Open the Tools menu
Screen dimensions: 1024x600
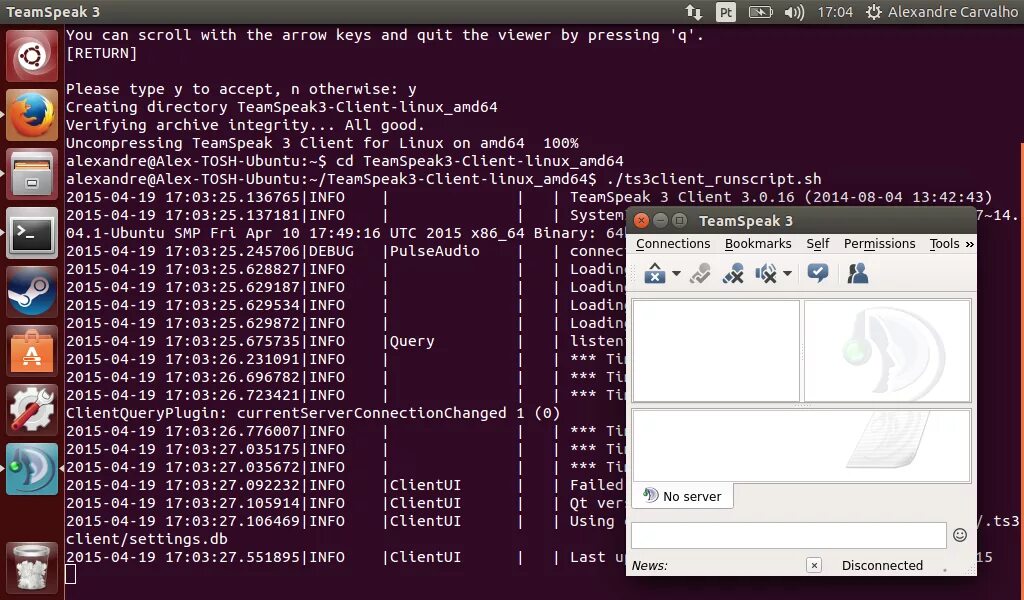[x=944, y=244]
